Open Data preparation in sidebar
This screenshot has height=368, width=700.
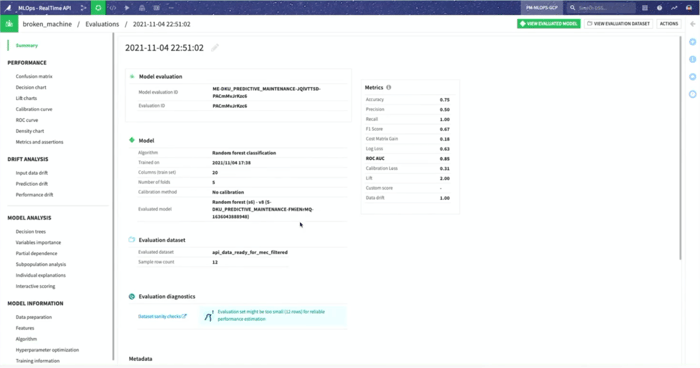pos(33,317)
